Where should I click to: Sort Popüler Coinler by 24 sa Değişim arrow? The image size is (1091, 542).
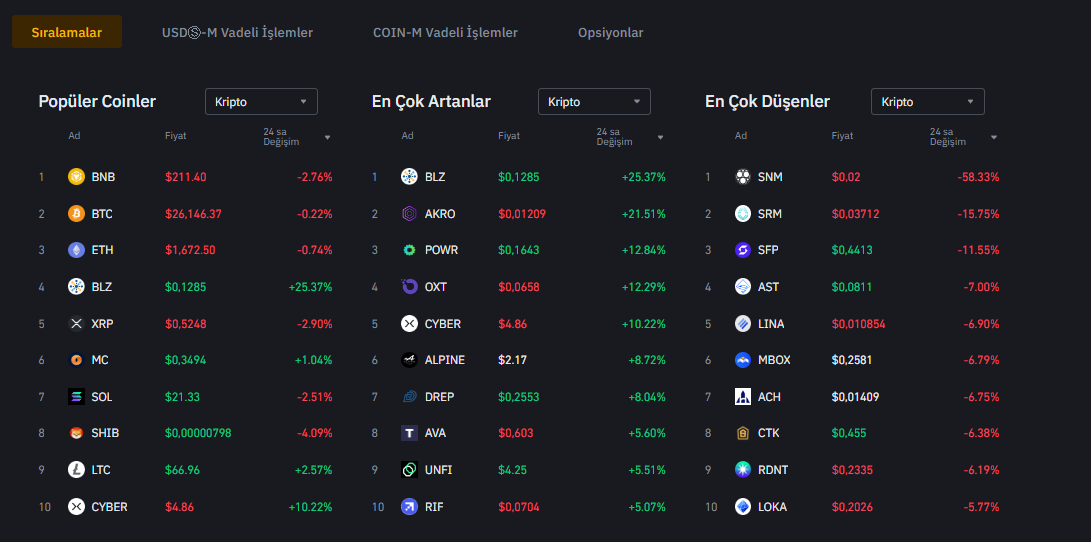click(x=327, y=137)
